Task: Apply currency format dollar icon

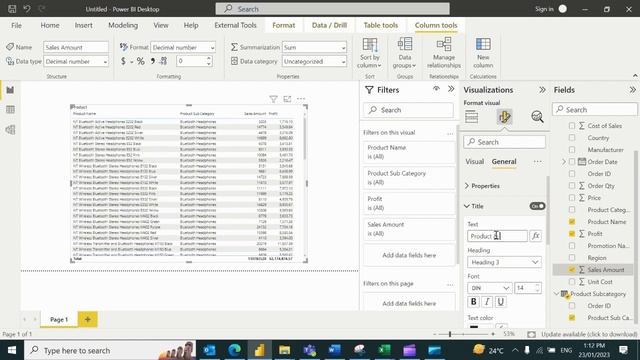Action: (x=123, y=61)
